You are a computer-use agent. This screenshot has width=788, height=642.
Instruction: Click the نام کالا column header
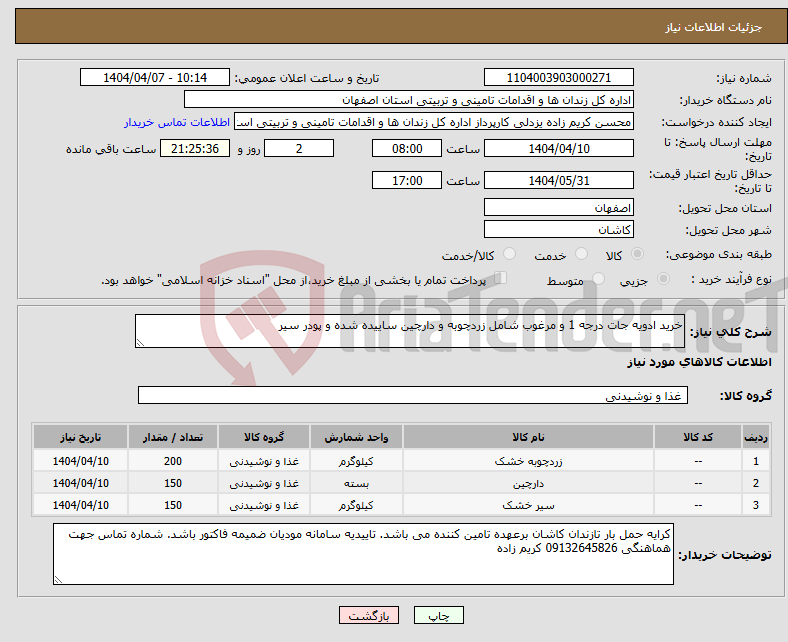528,437
